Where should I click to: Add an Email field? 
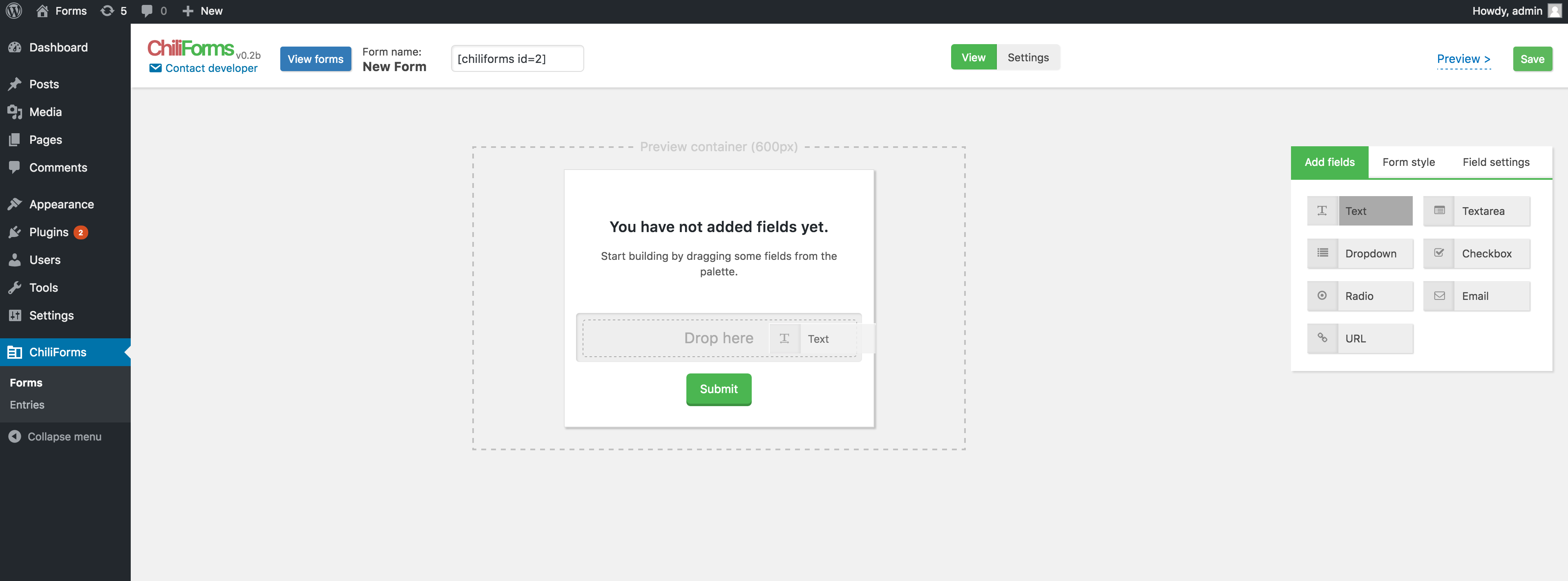pos(1477,296)
